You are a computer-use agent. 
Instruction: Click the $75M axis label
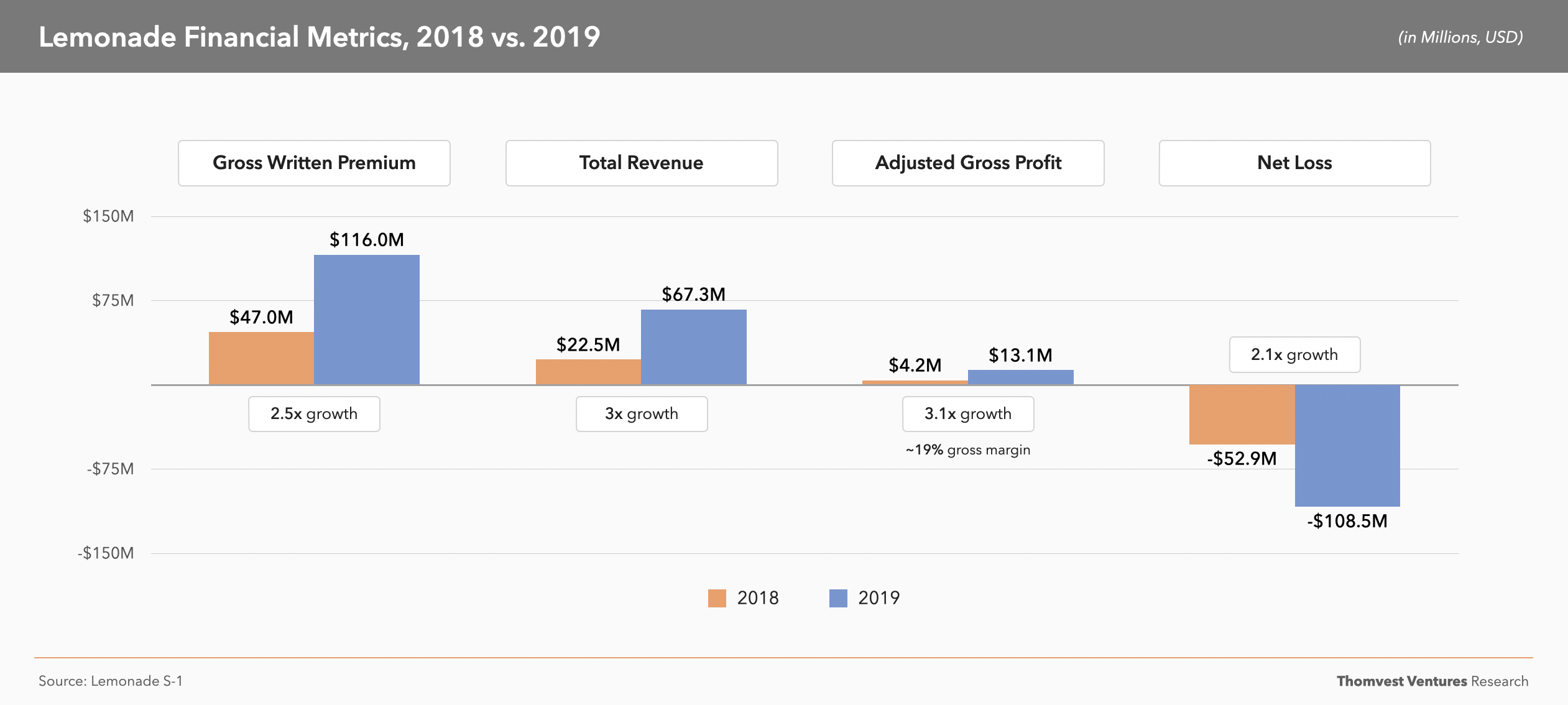(113, 301)
